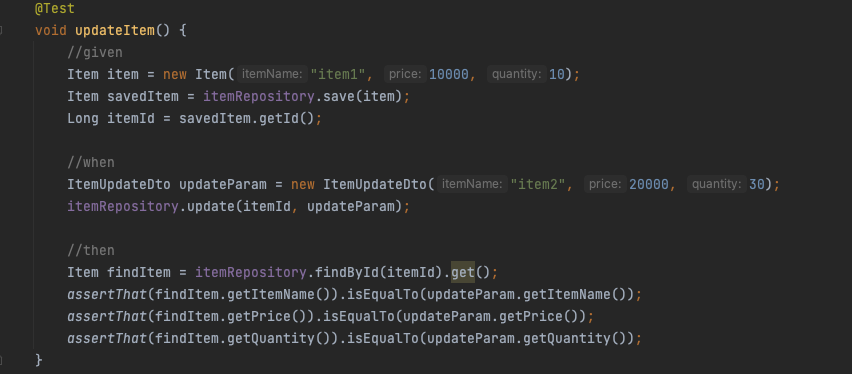Click the findById method call

[347, 272]
